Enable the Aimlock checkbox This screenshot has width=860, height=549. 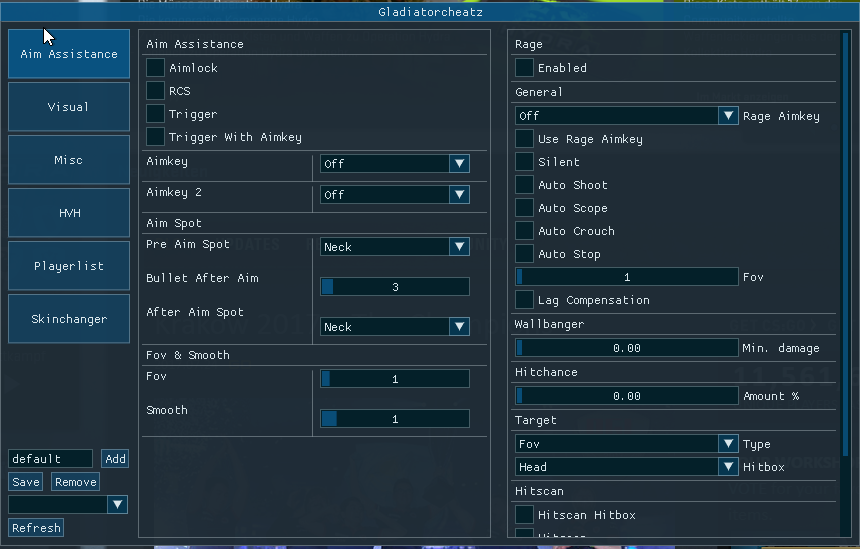tap(156, 68)
